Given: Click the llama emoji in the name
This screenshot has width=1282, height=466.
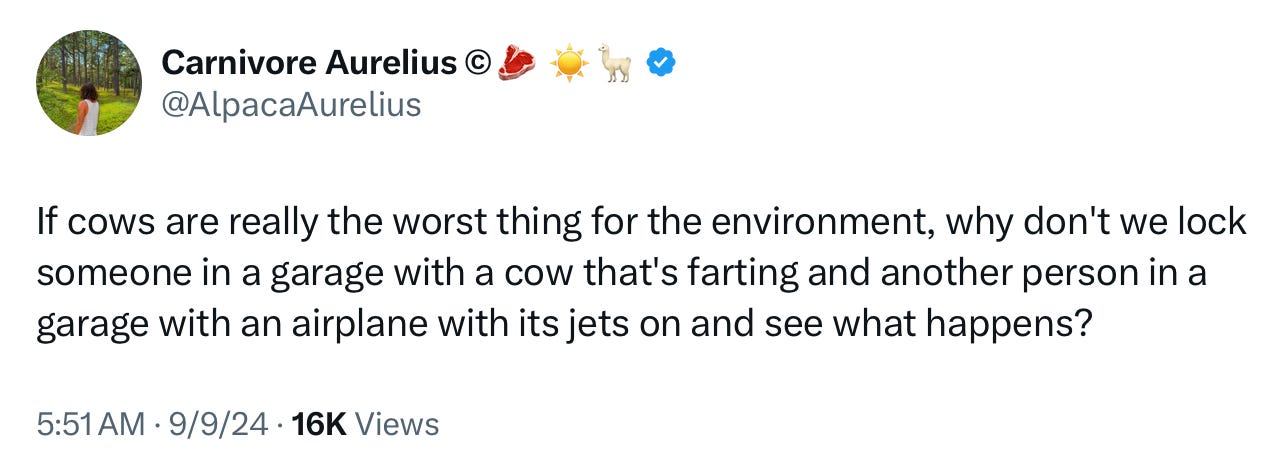Looking at the screenshot, I should [617, 64].
